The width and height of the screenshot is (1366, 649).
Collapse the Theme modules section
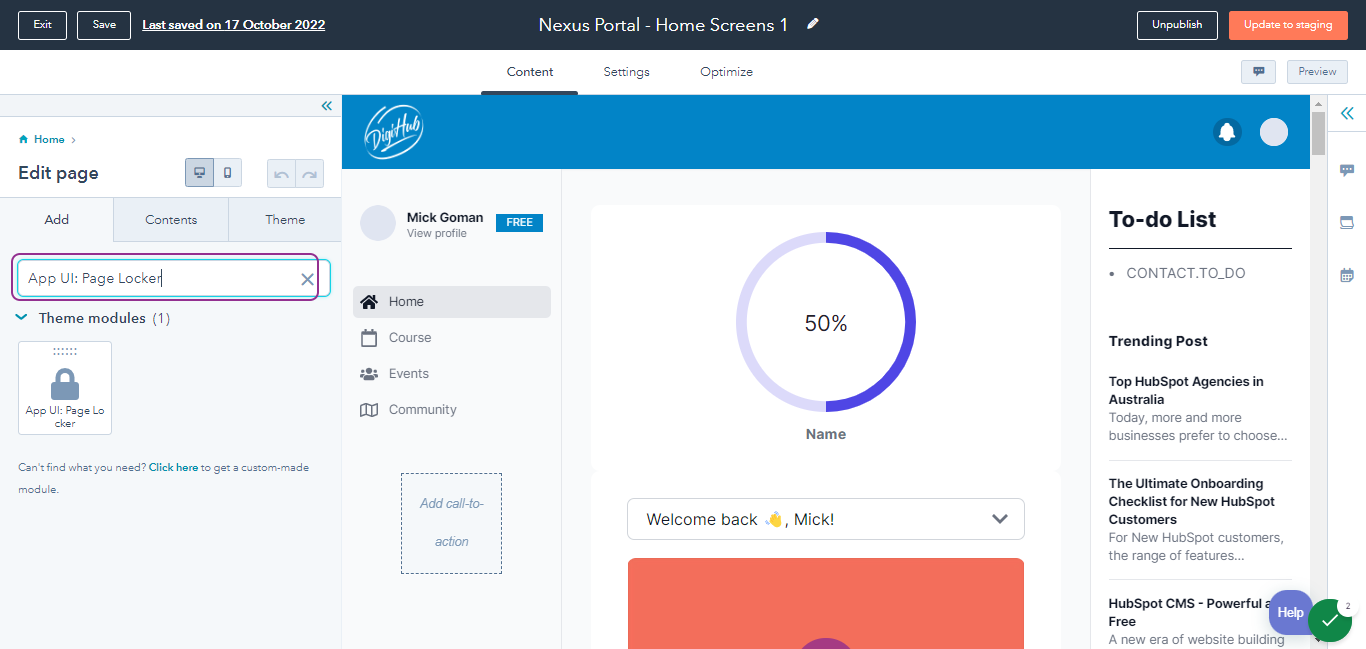(x=21, y=318)
